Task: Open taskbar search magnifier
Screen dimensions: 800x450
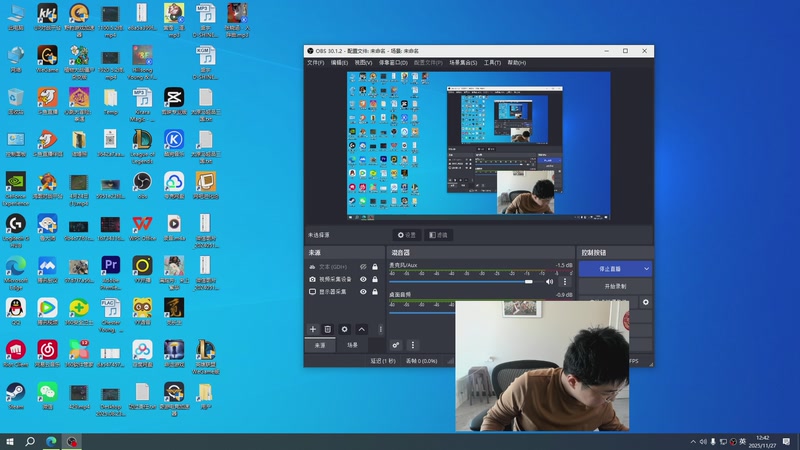Action: [30, 441]
